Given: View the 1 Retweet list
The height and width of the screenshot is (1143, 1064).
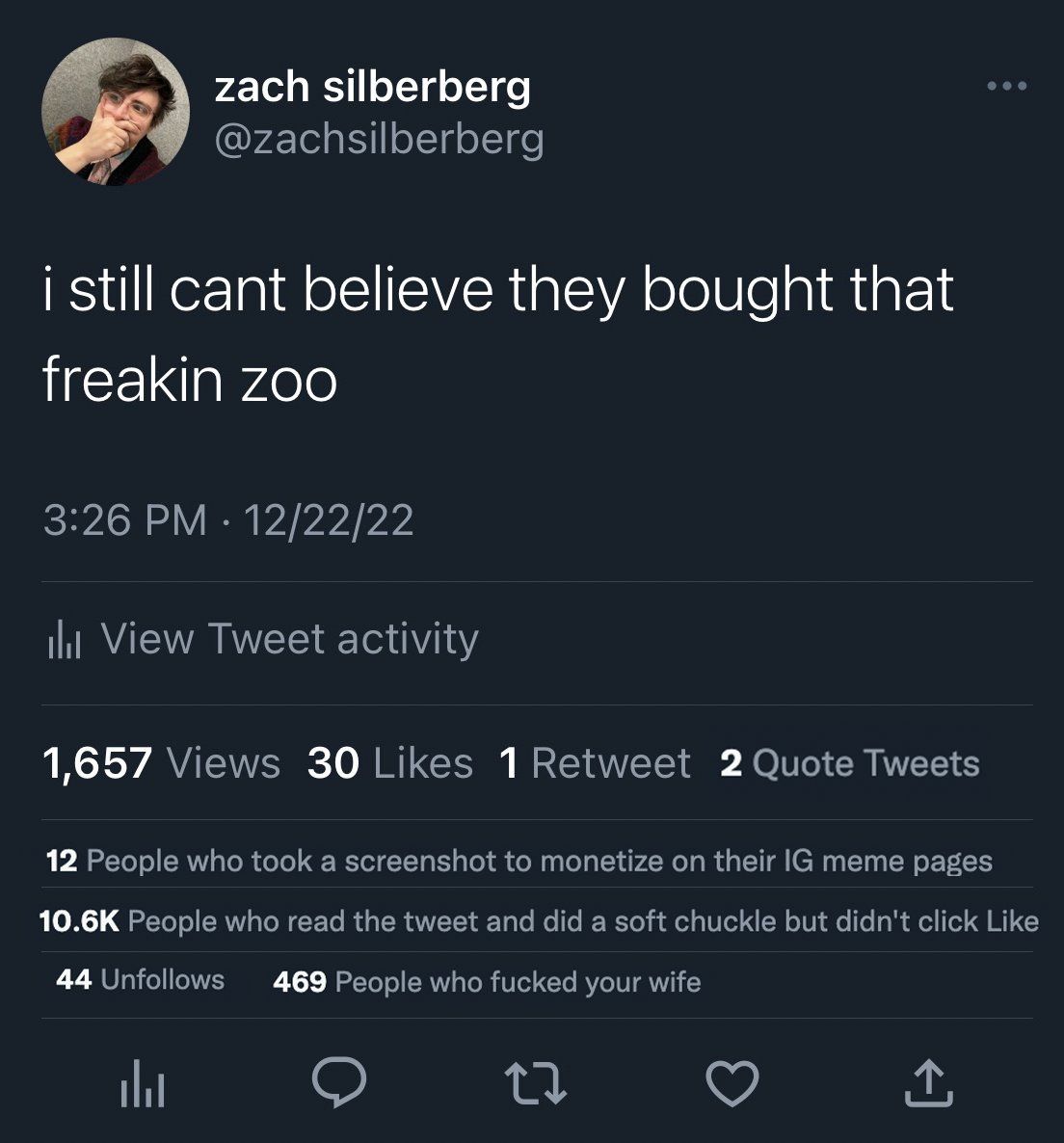Looking at the screenshot, I should tap(596, 763).
